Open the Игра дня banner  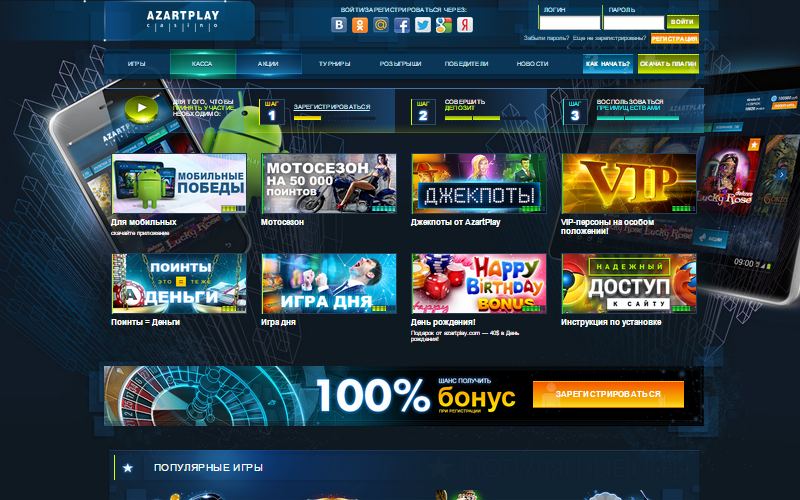[329, 284]
